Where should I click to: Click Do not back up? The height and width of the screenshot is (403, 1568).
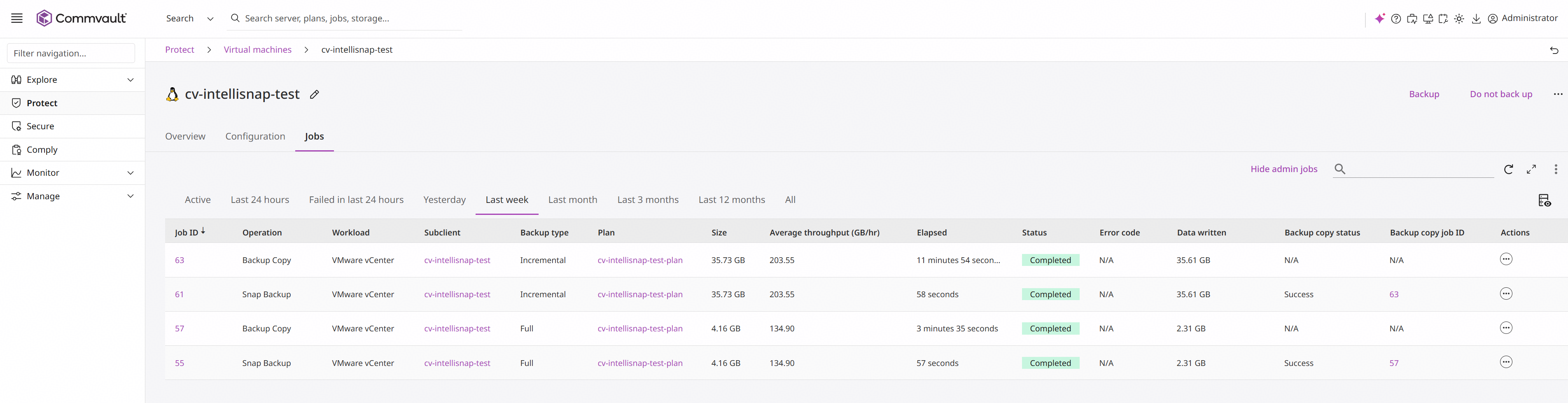click(x=1501, y=94)
